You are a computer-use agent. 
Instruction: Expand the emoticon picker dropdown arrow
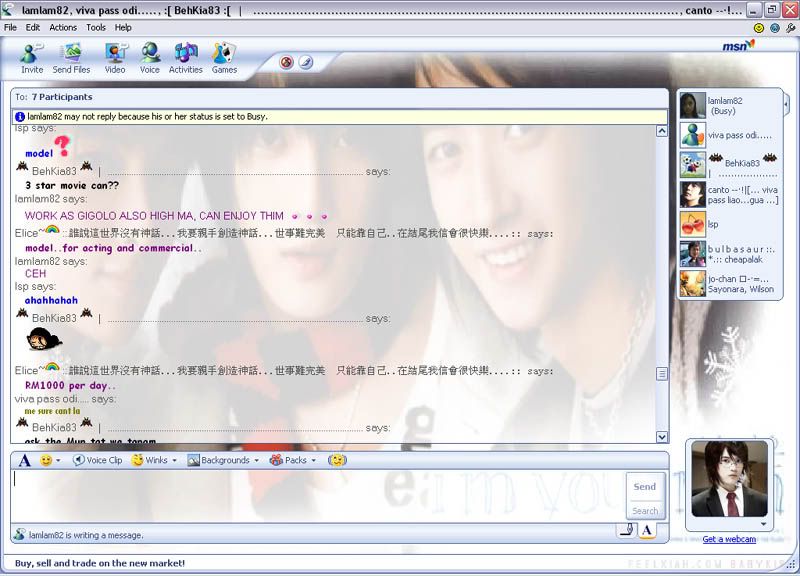(x=58, y=460)
